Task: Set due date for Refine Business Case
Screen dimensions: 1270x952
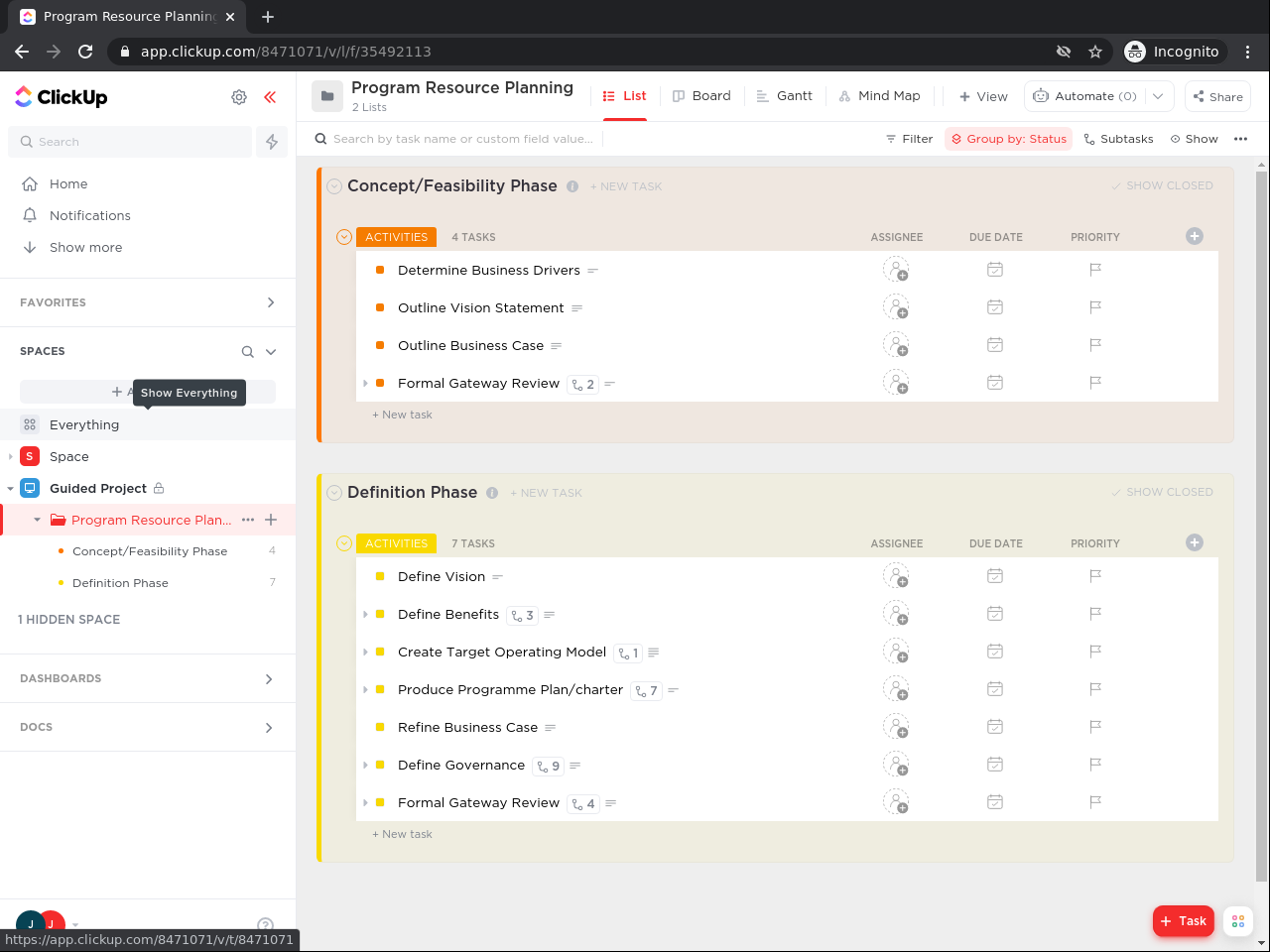Action: [x=995, y=727]
